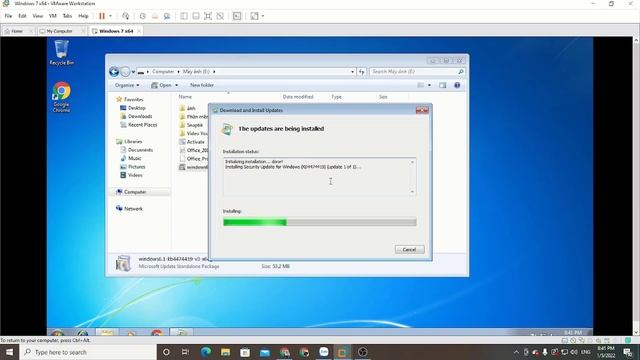Expand the Open button's dropdown arrow in Explorer

(177, 85)
